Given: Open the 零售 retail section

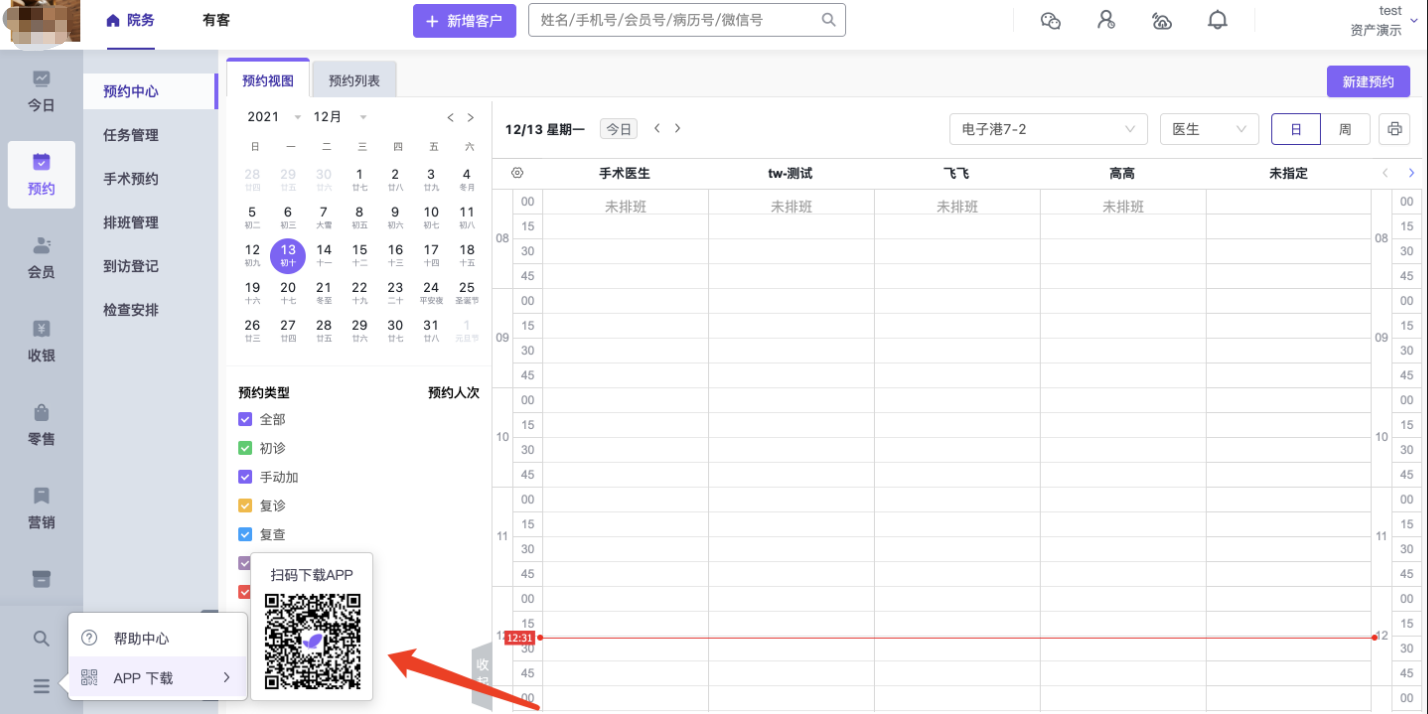Looking at the screenshot, I should (x=41, y=425).
